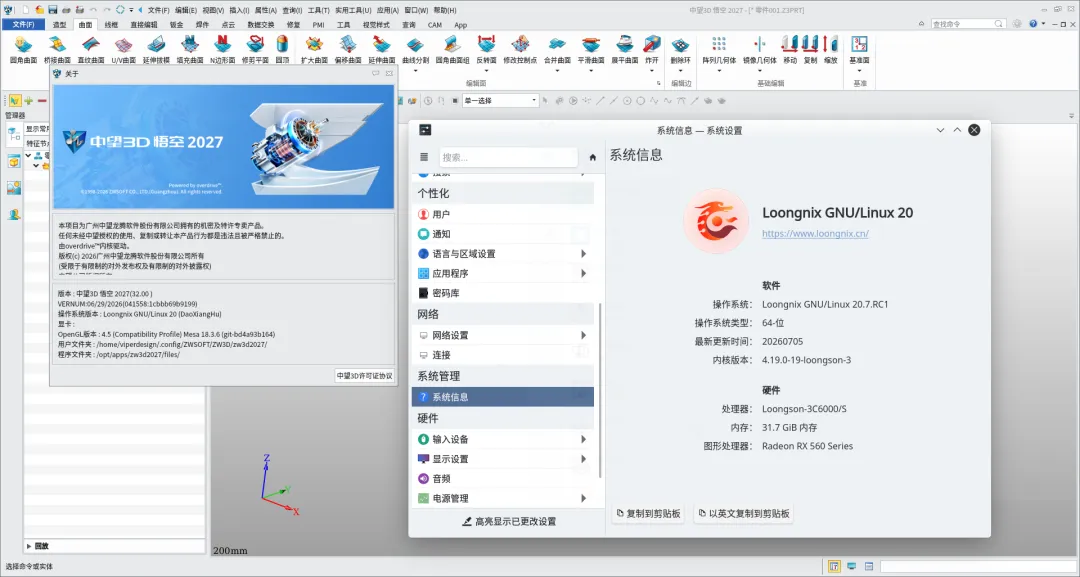Viewport: 1080px width, 577px height.
Task: Click the green plus icon above manager panel
Action: pyautogui.click(x=29, y=101)
